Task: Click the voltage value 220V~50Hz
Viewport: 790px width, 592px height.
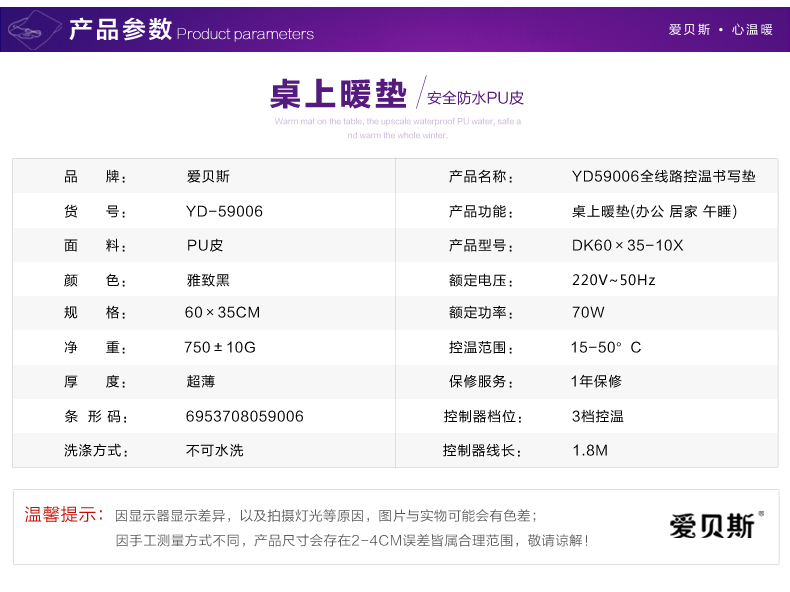Action: coord(613,280)
